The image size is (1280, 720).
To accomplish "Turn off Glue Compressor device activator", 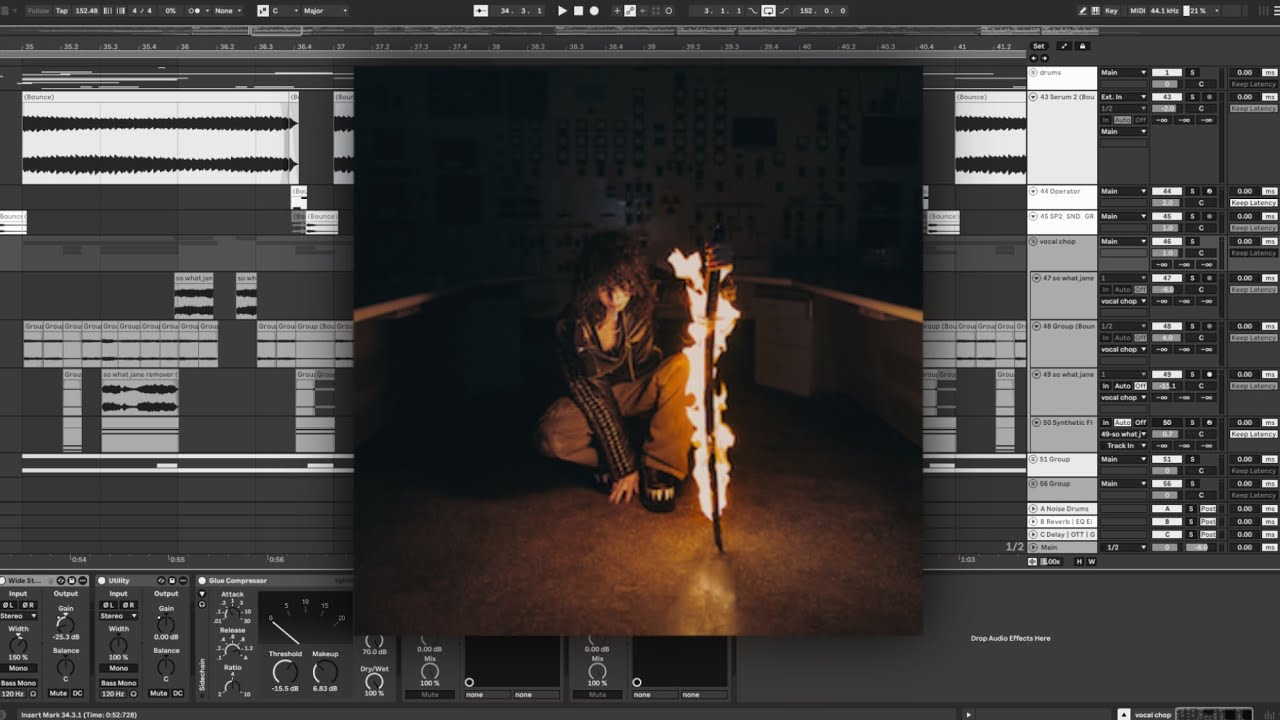I will click(x=202, y=581).
